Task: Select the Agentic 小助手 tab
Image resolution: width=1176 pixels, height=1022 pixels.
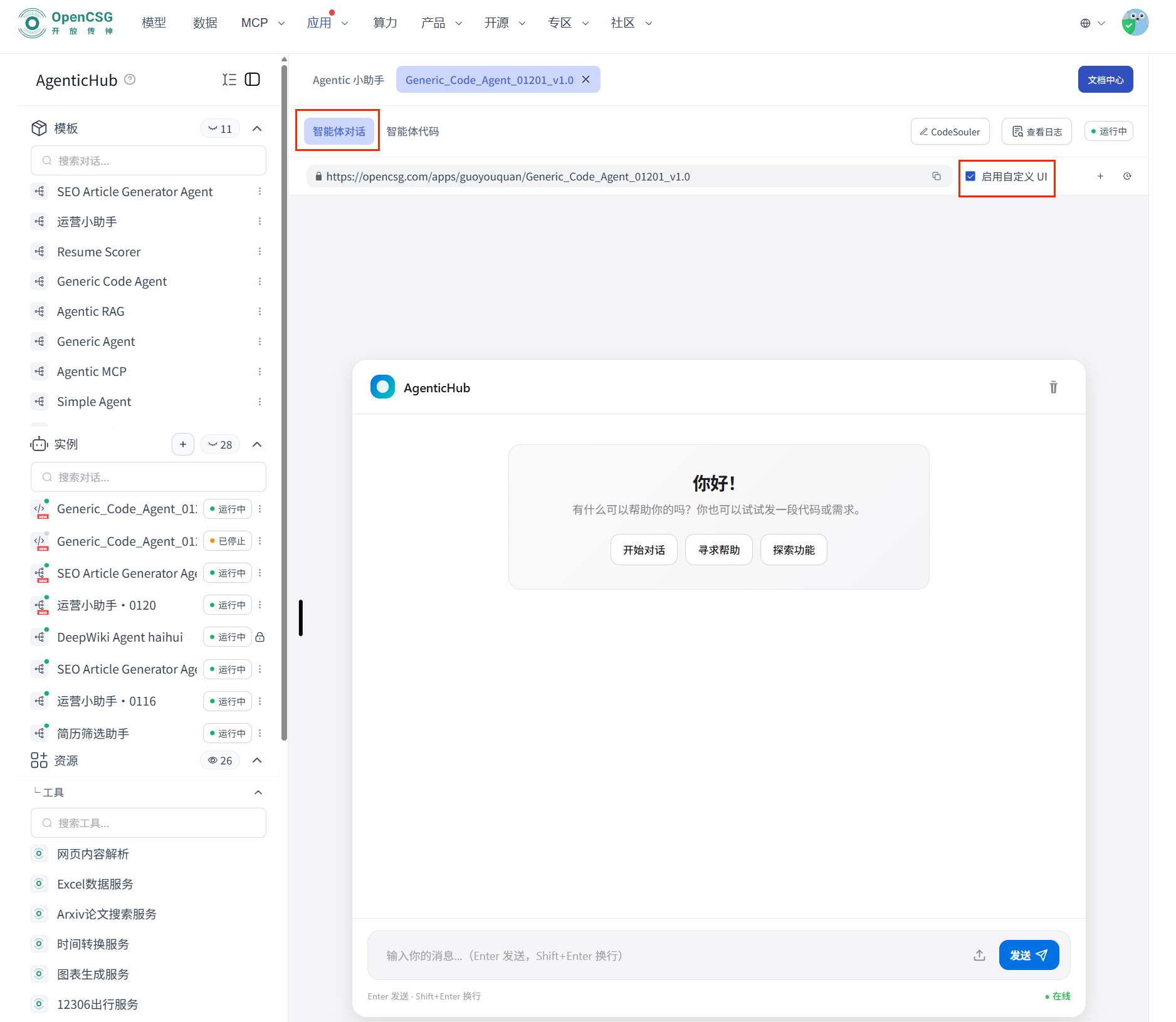Action: point(348,80)
